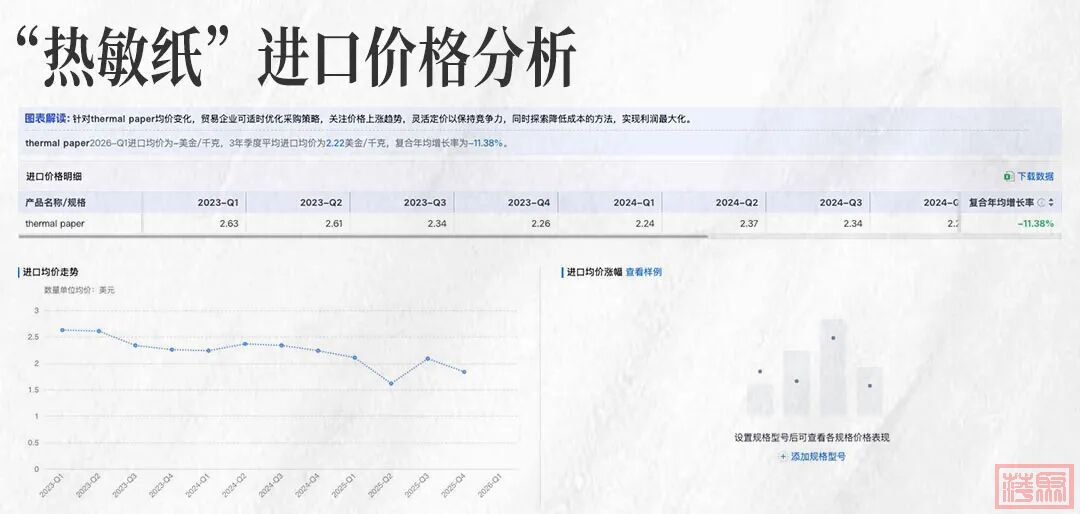This screenshot has width=1080, height=514.
Task: Click the 2023-Q1 column header
Action: coord(218,202)
